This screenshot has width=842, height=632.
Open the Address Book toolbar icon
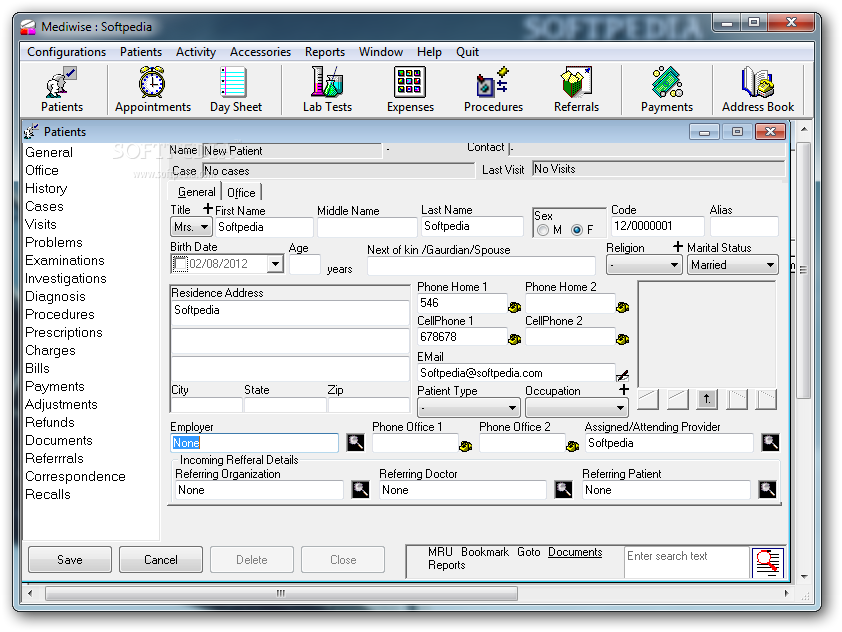pos(758,89)
